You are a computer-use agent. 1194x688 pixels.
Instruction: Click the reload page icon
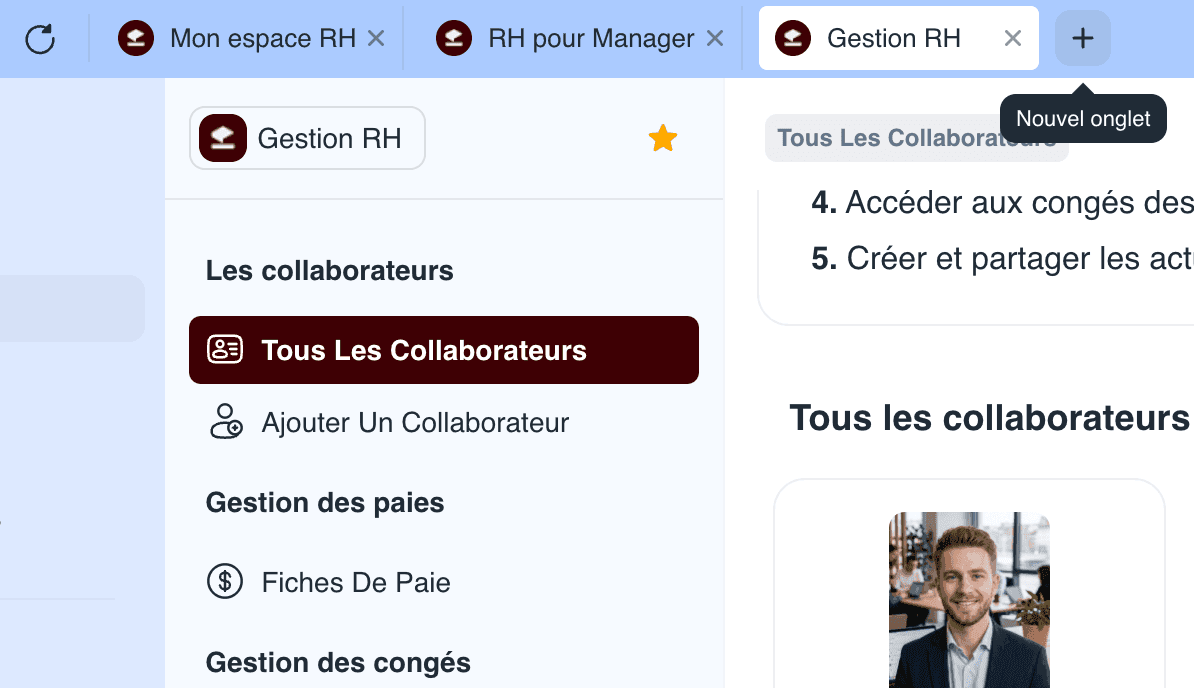pos(40,39)
